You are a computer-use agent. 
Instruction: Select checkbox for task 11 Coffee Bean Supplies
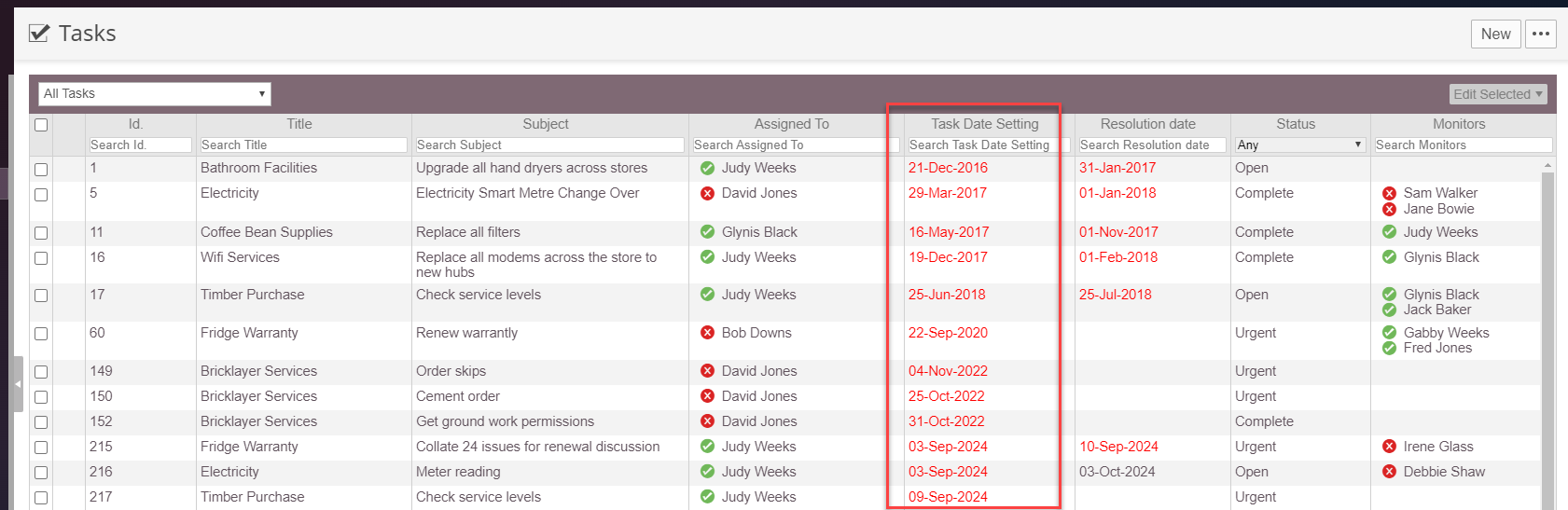click(41, 233)
